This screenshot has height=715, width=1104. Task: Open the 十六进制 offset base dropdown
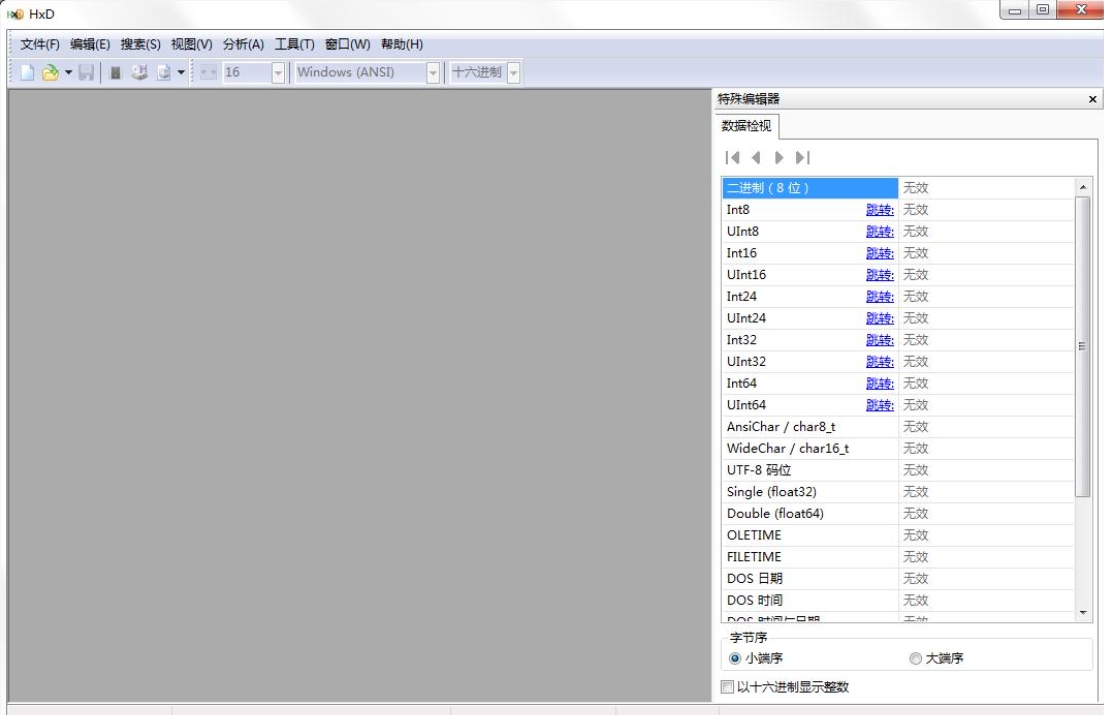[513, 72]
